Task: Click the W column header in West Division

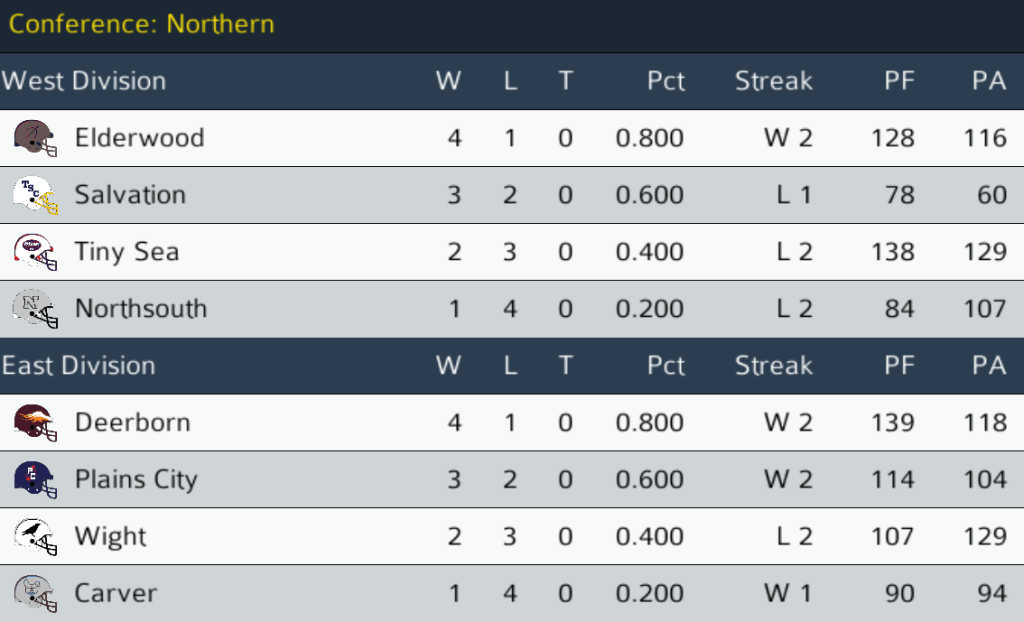Action: click(x=448, y=81)
